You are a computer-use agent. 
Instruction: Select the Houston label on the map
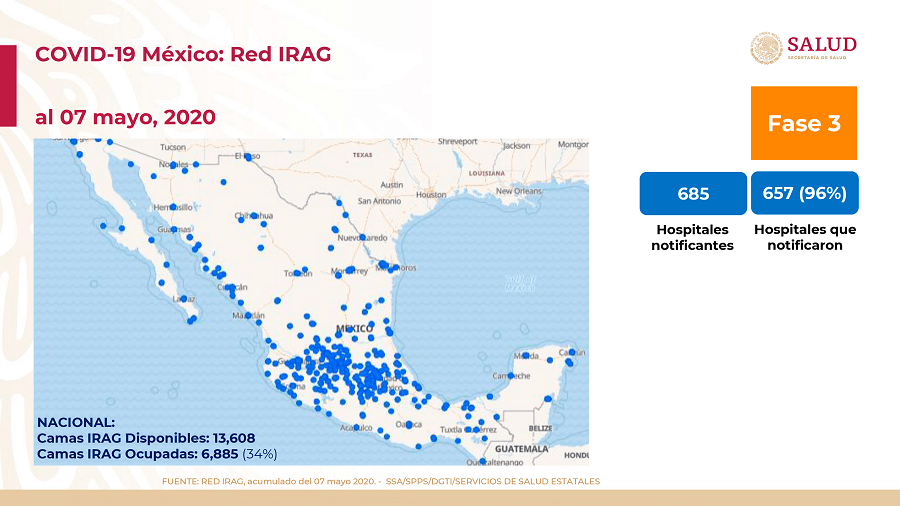pos(430,194)
